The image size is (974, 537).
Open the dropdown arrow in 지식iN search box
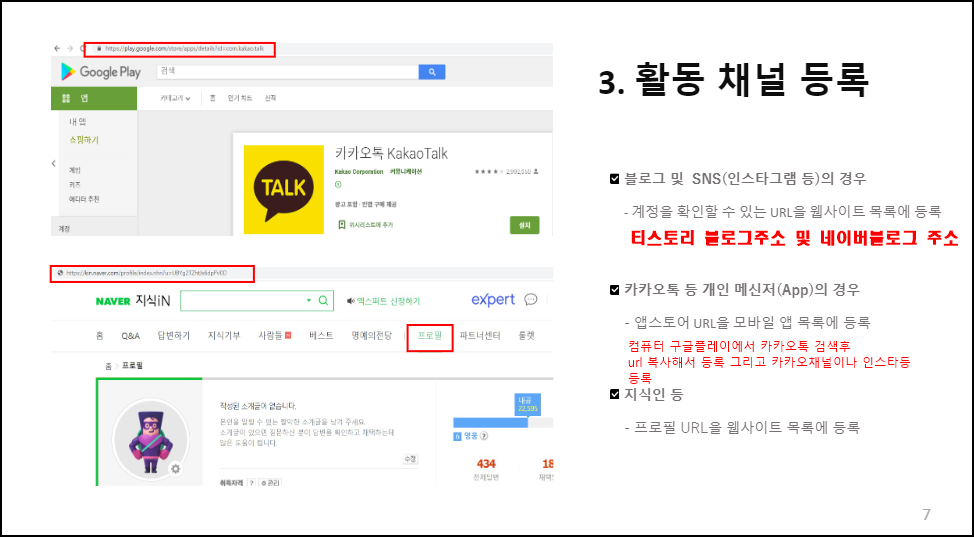309,301
